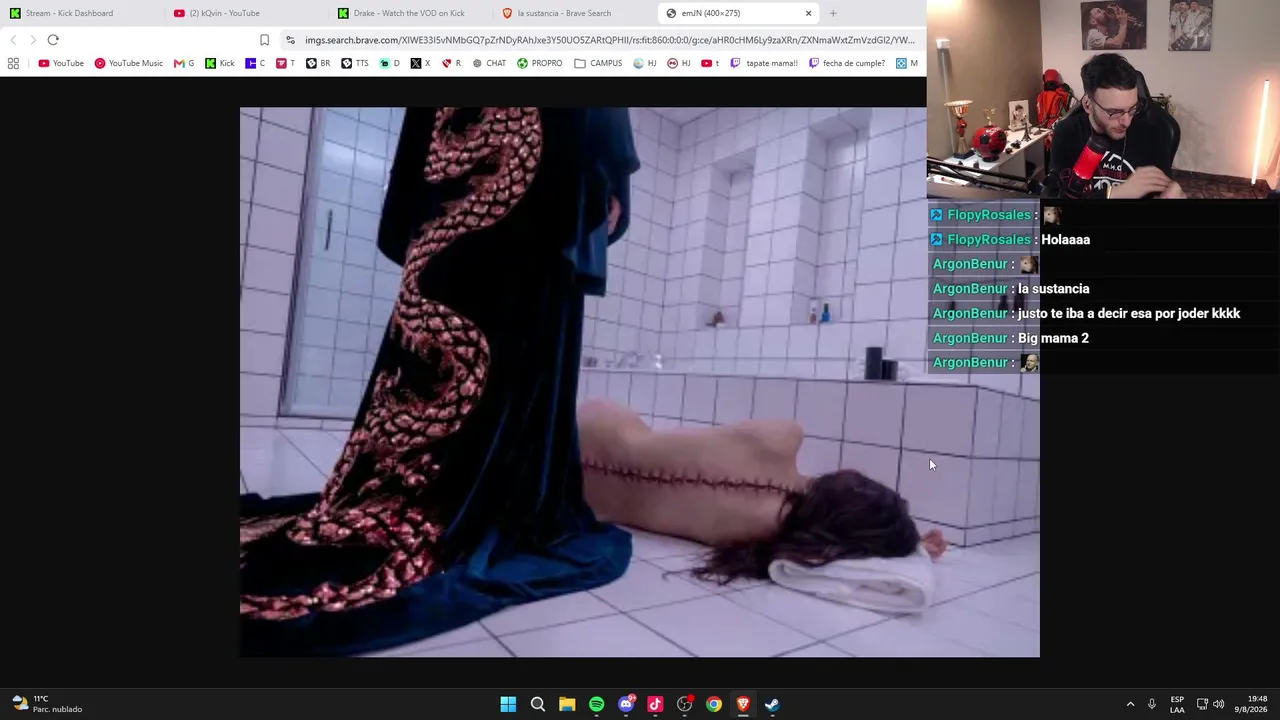The width and height of the screenshot is (1280, 720).
Task: Open the tapate mama!! bookmark
Action: (x=764, y=63)
